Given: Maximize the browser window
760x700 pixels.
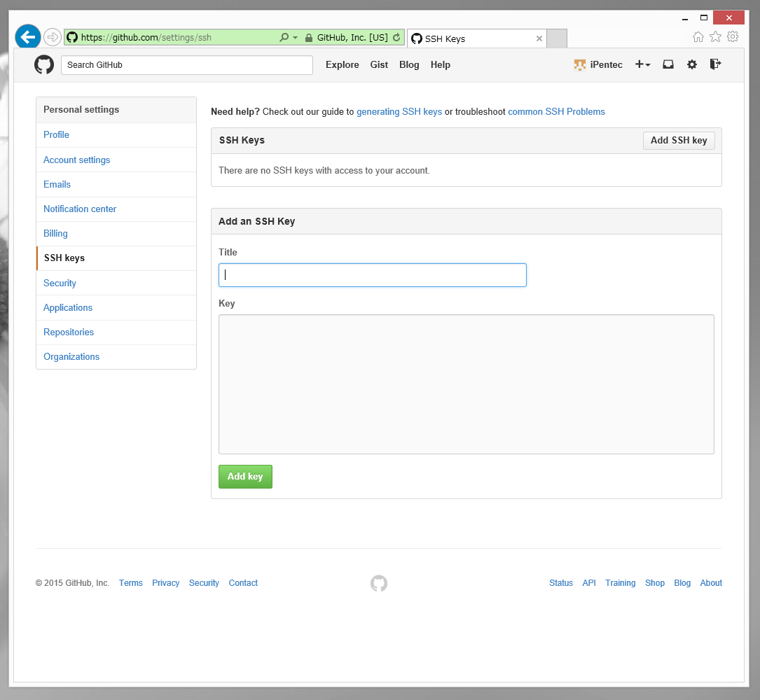Looking at the screenshot, I should point(704,18).
